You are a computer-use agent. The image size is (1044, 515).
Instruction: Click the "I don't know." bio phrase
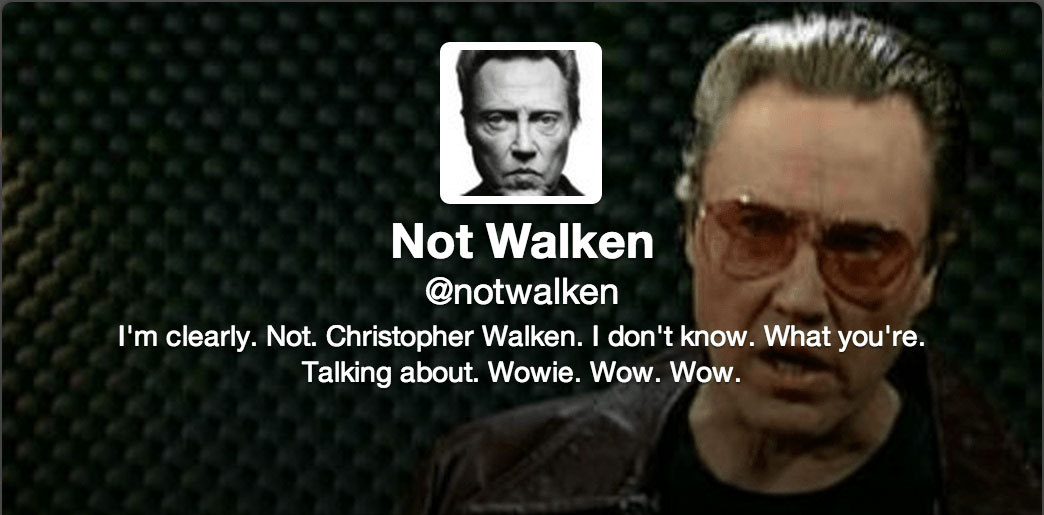click(672, 337)
